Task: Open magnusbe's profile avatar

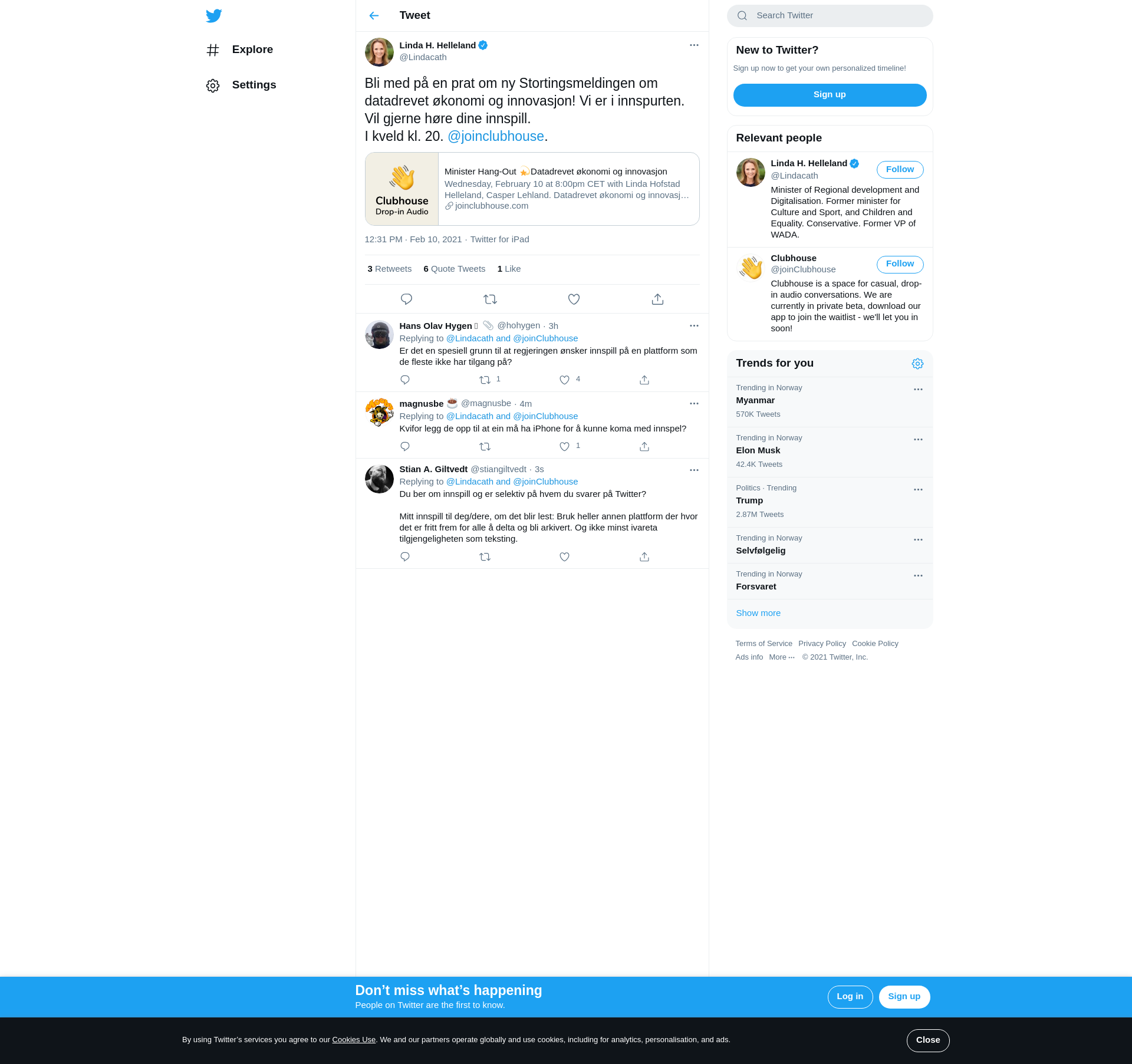Action: (379, 412)
